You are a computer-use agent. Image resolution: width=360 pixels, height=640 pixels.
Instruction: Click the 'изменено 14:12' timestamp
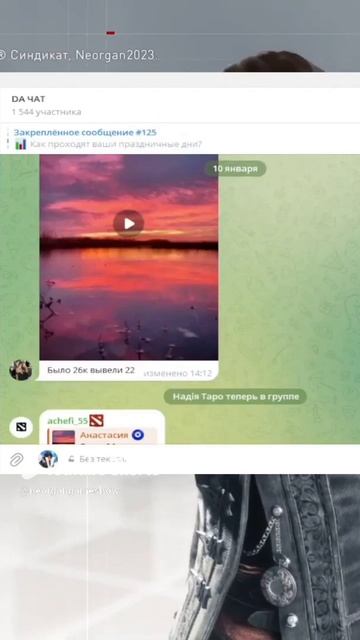tap(178, 373)
